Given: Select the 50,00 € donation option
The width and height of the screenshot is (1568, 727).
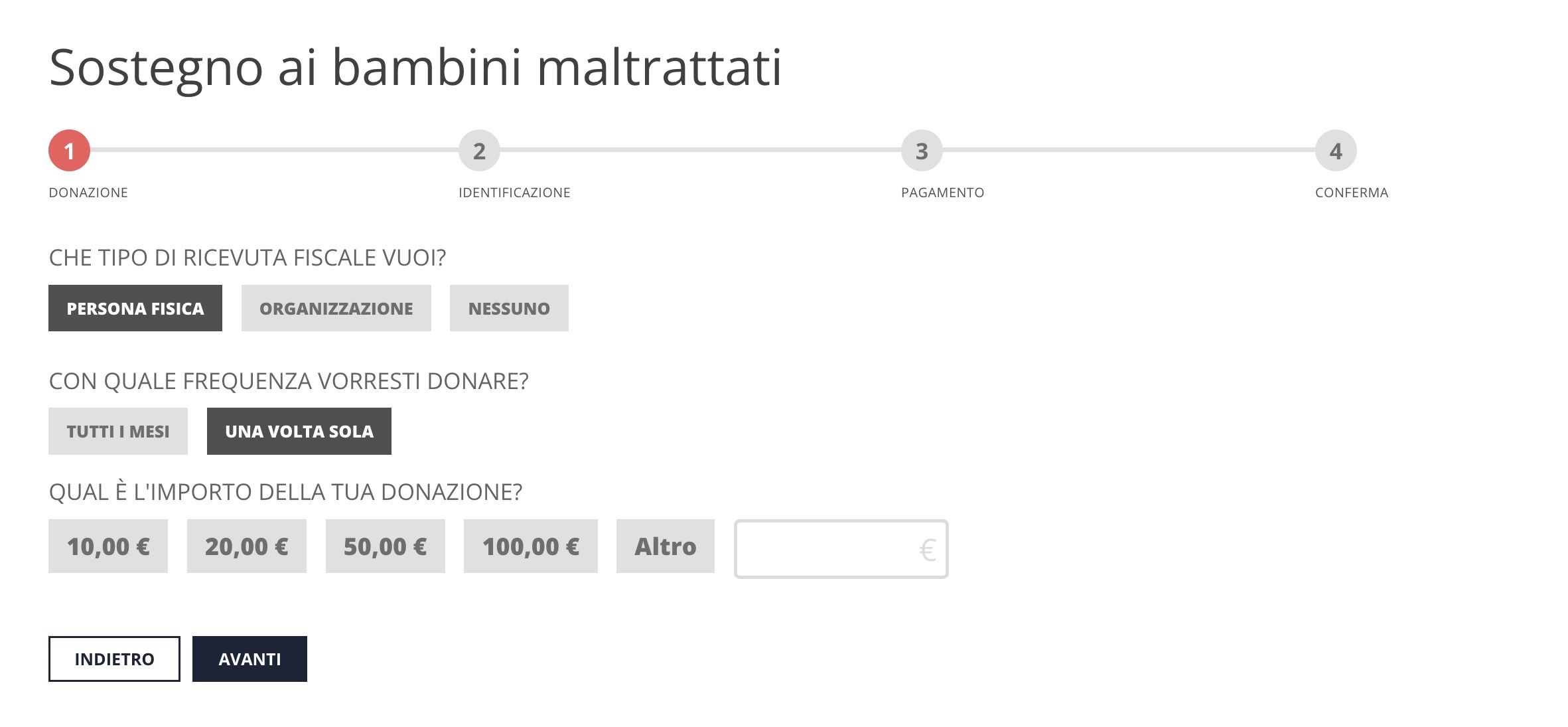Looking at the screenshot, I should coord(385,546).
